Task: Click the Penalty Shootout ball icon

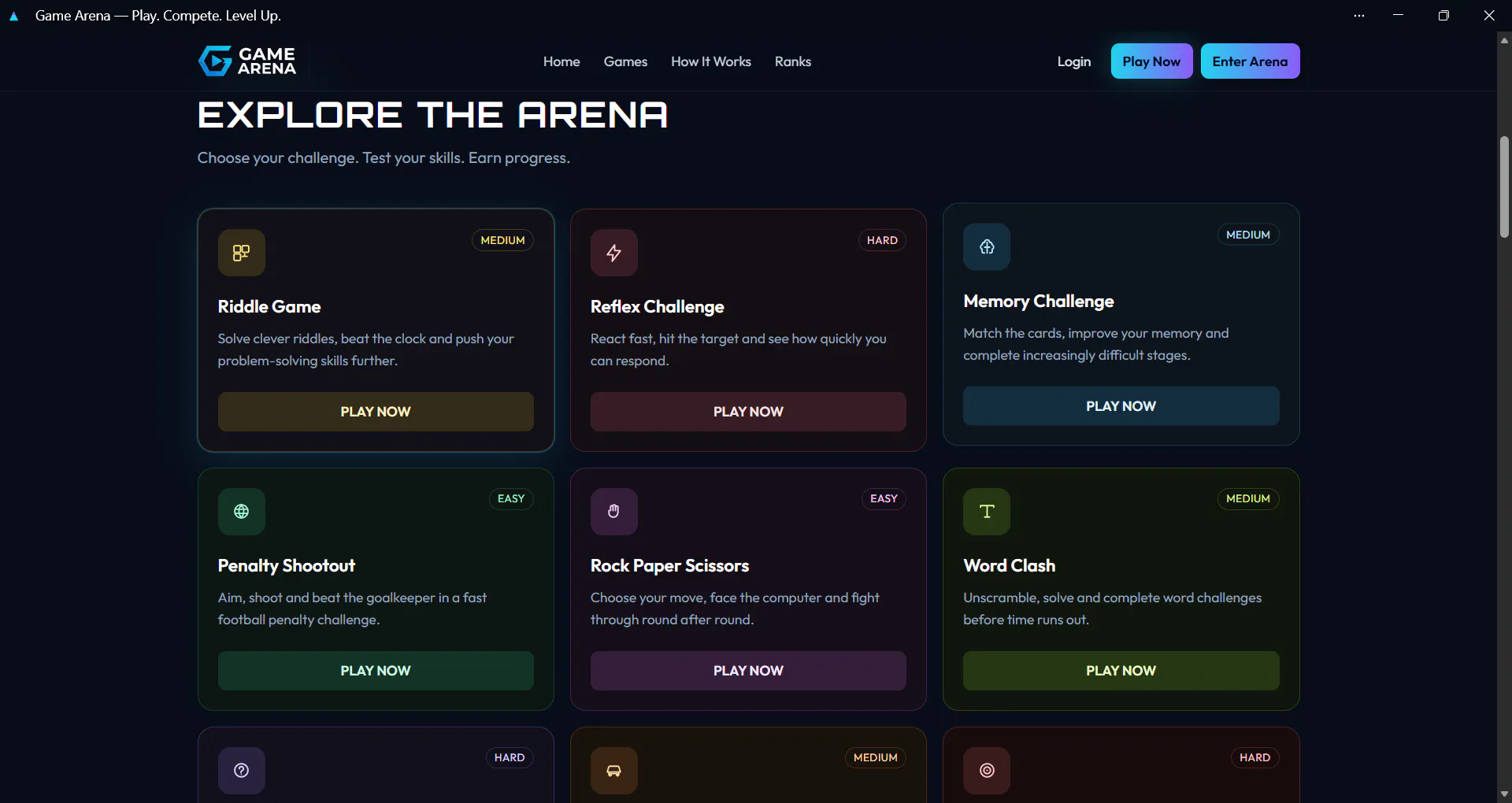Action: coord(241,512)
